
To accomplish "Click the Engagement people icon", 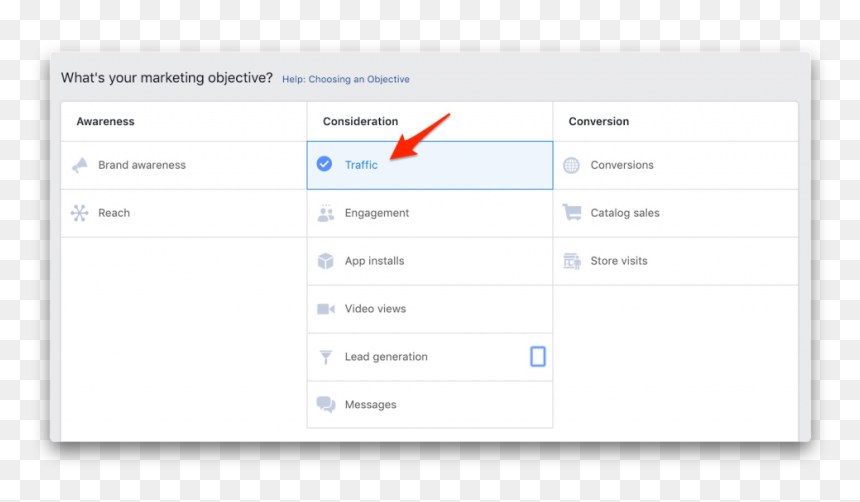I will click(326, 213).
